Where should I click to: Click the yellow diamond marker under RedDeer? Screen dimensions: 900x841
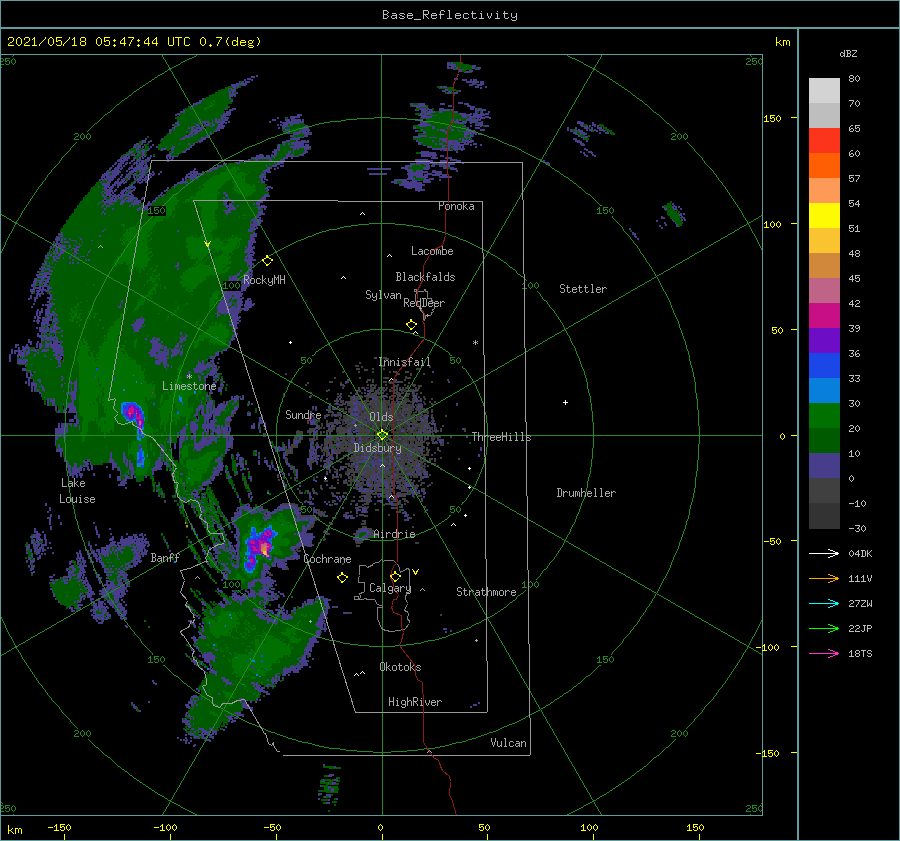click(x=412, y=325)
